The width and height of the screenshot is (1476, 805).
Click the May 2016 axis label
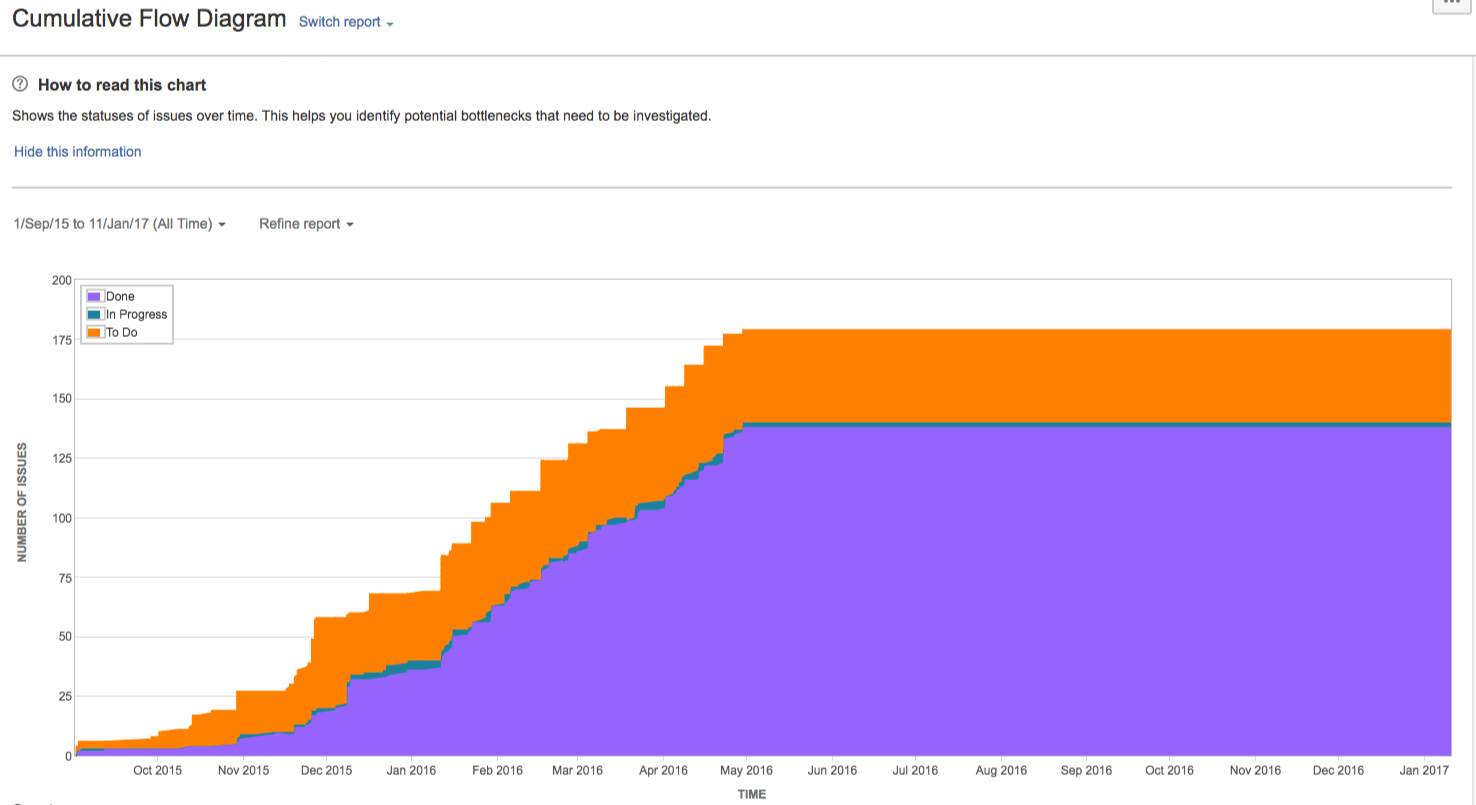(747, 770)
